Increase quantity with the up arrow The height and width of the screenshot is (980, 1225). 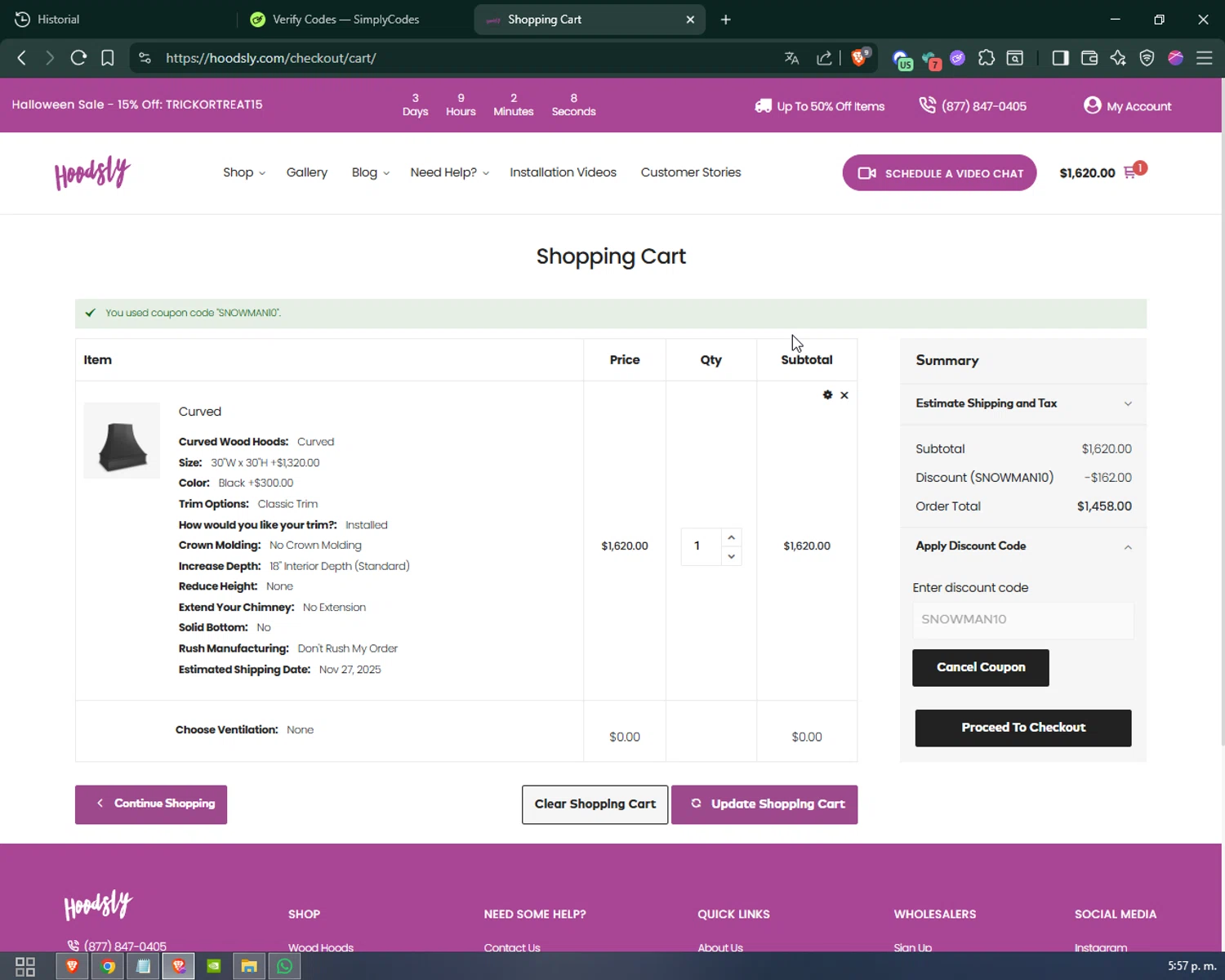(731, 537)
